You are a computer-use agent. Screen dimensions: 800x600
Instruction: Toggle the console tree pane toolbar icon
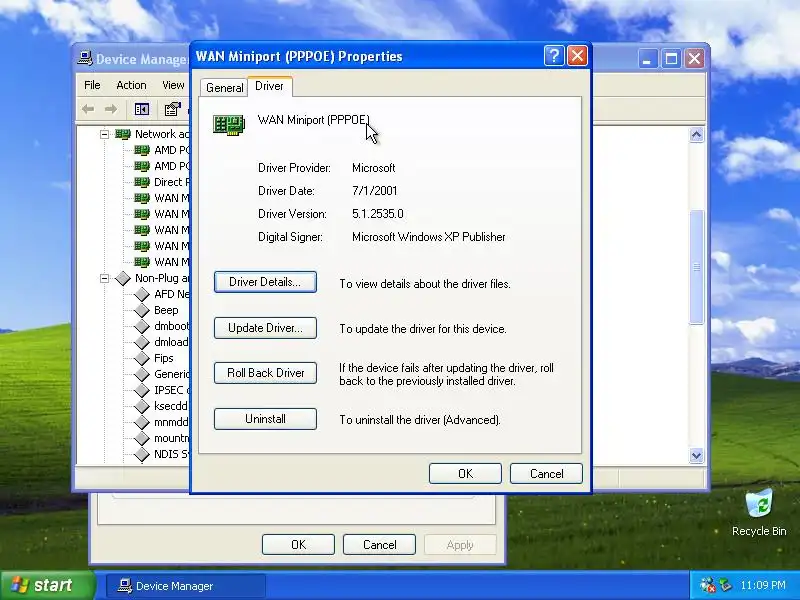tap(141, 109)
